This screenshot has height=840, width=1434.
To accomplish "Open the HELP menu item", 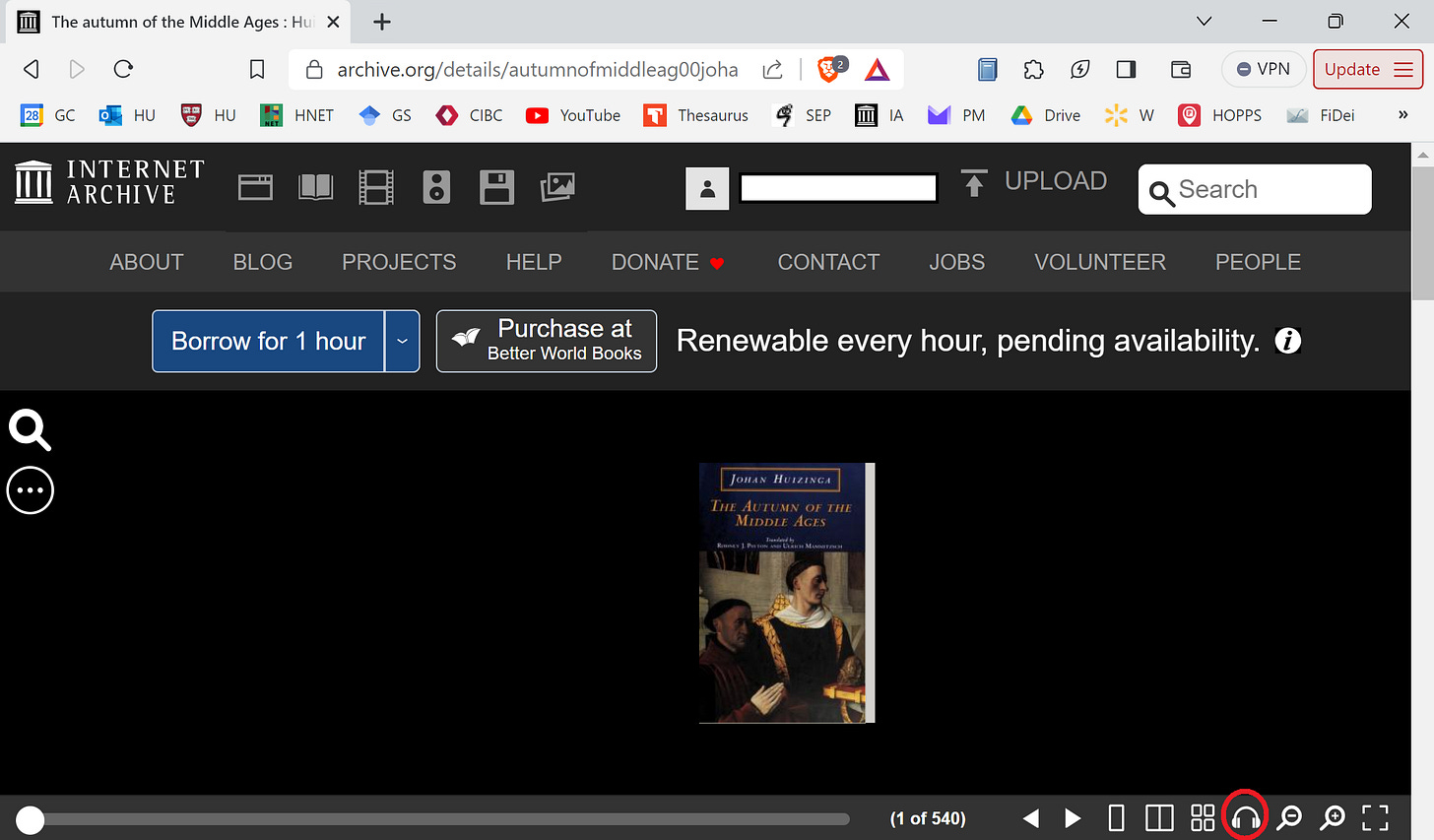I will tap(534, 262).
